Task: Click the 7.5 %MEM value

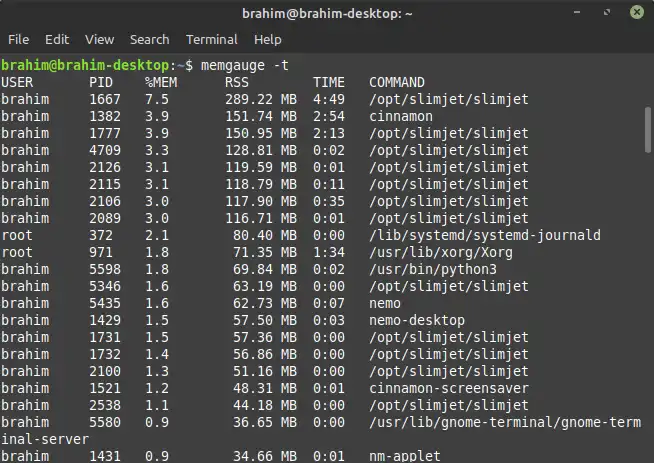Action: coord(157,99)
